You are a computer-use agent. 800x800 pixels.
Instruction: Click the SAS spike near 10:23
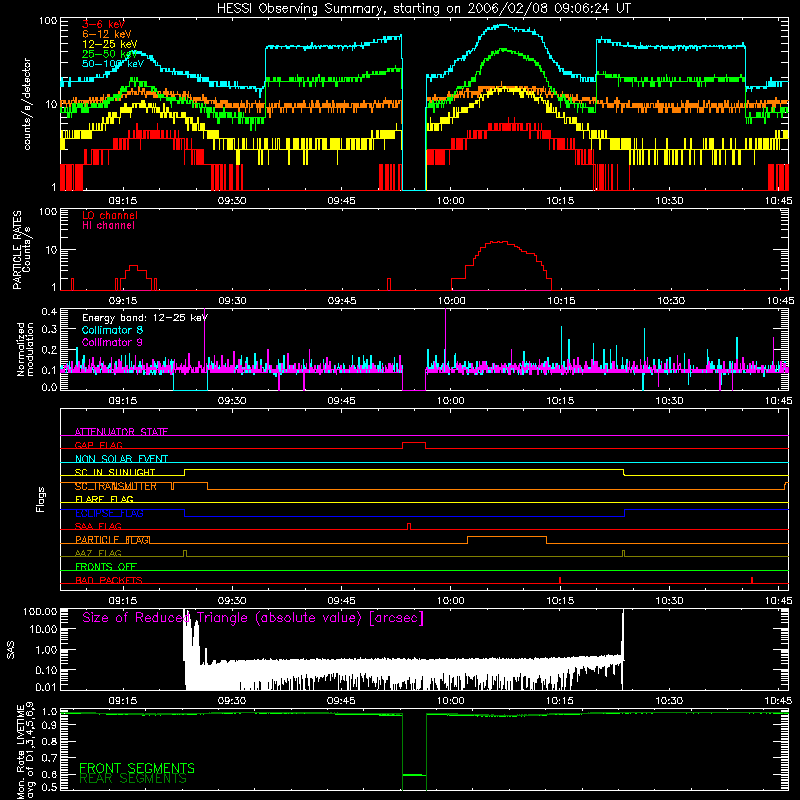(622, 633)
